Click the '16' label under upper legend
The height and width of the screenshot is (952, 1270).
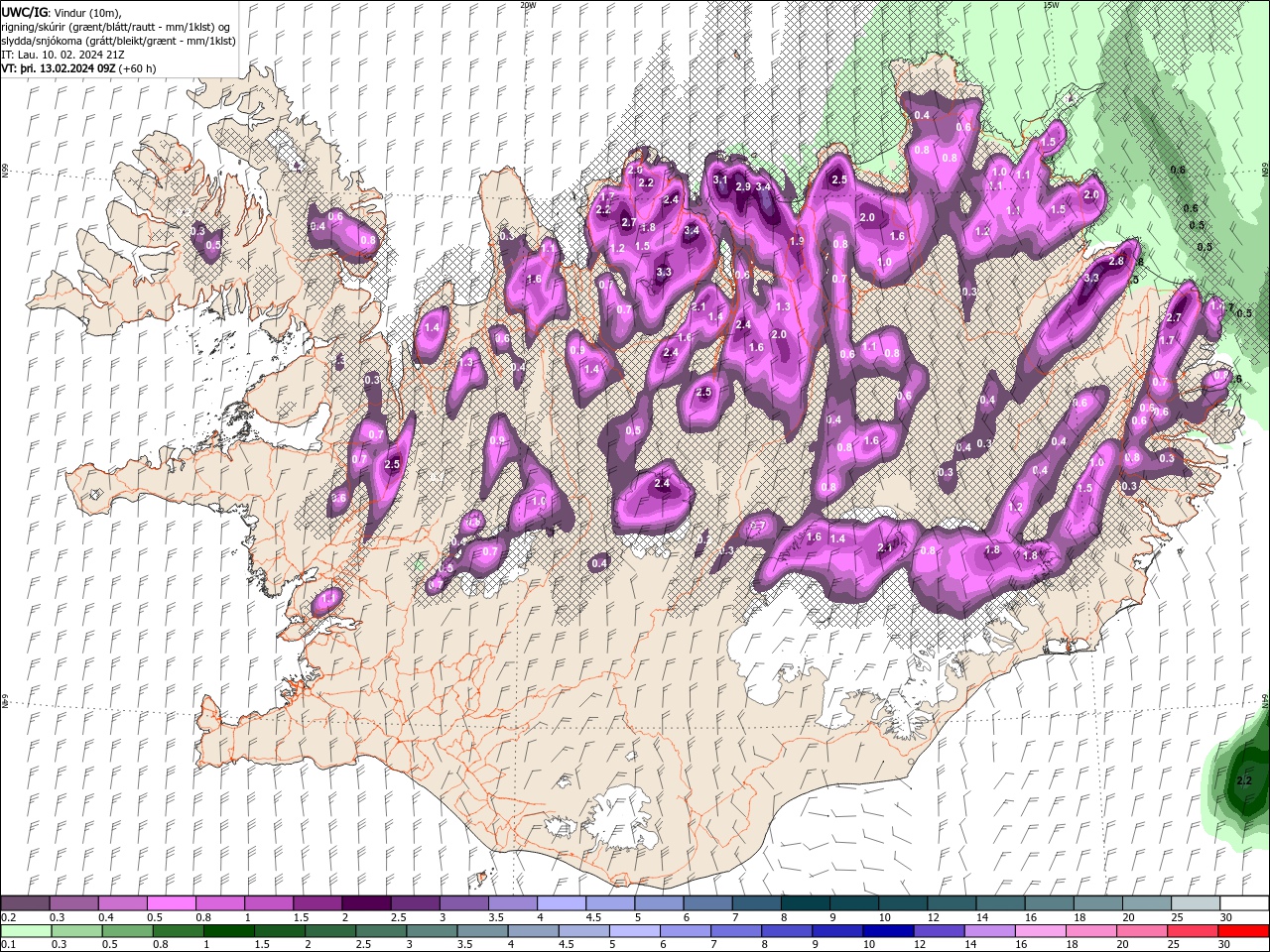[x=1031, y=917]
